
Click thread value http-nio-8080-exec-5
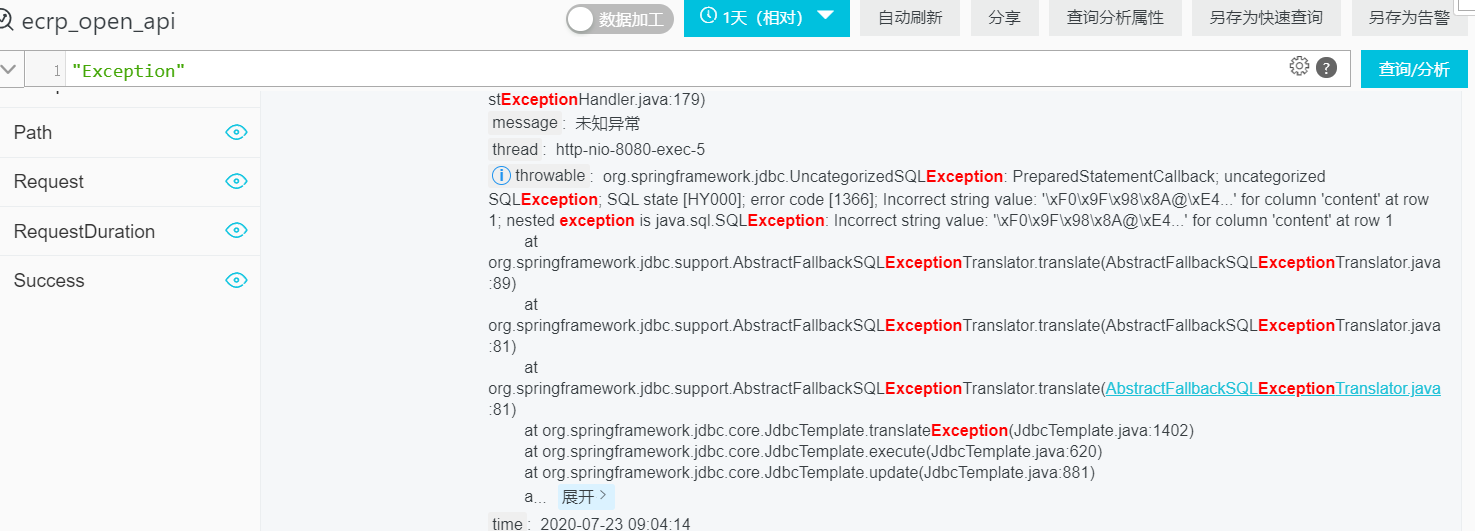pyautogui.click(x=630, y=150)
